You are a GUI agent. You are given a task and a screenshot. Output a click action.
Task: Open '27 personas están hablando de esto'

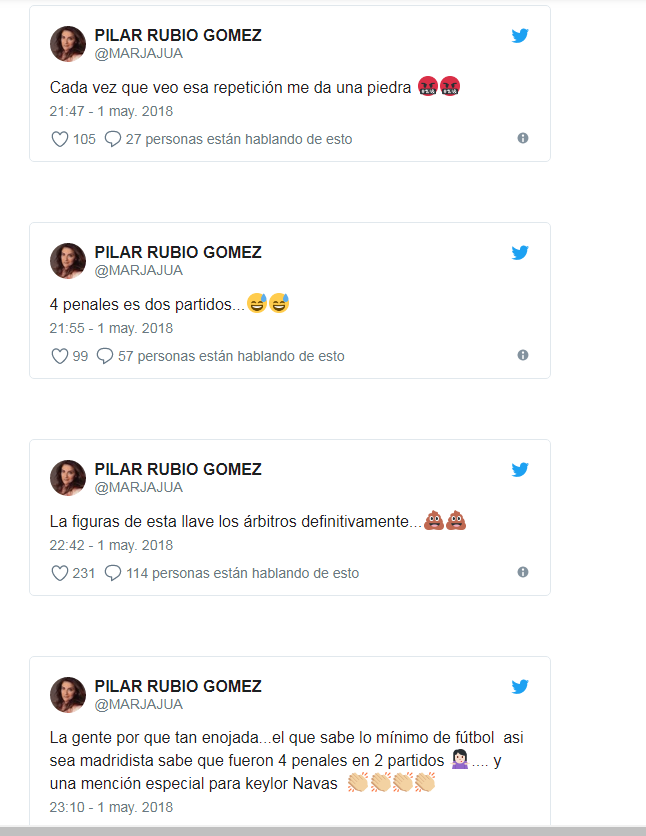click(x=228, y=139)
